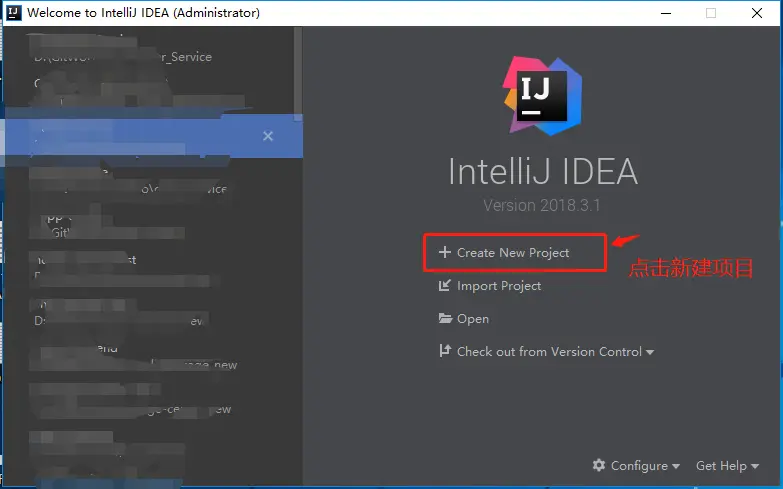Screen dimensions: 783x489
Task: Open the Configure menu label
Action: (x=639, y=466)
